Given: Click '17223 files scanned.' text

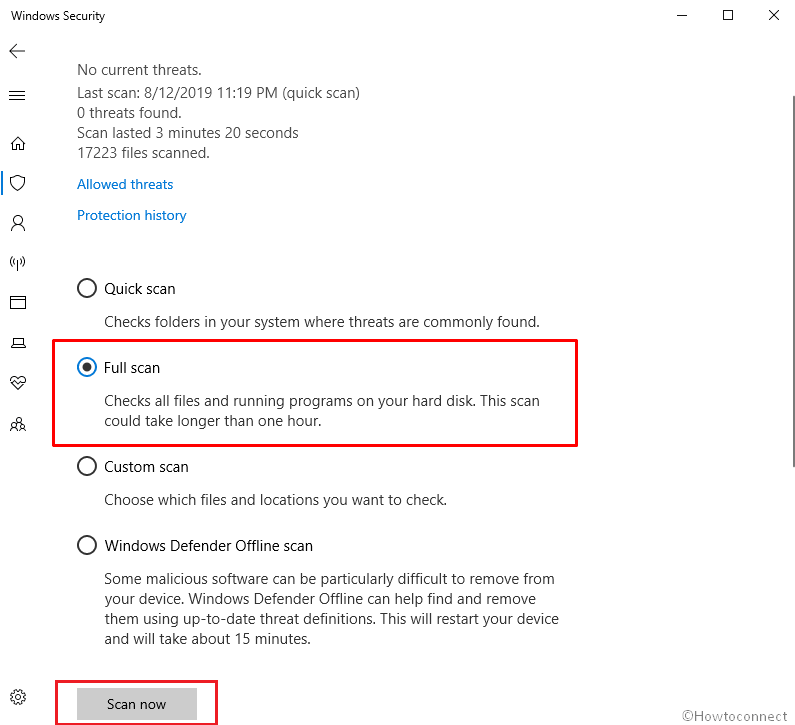Looking at the screenshot, I should point(143,153).
